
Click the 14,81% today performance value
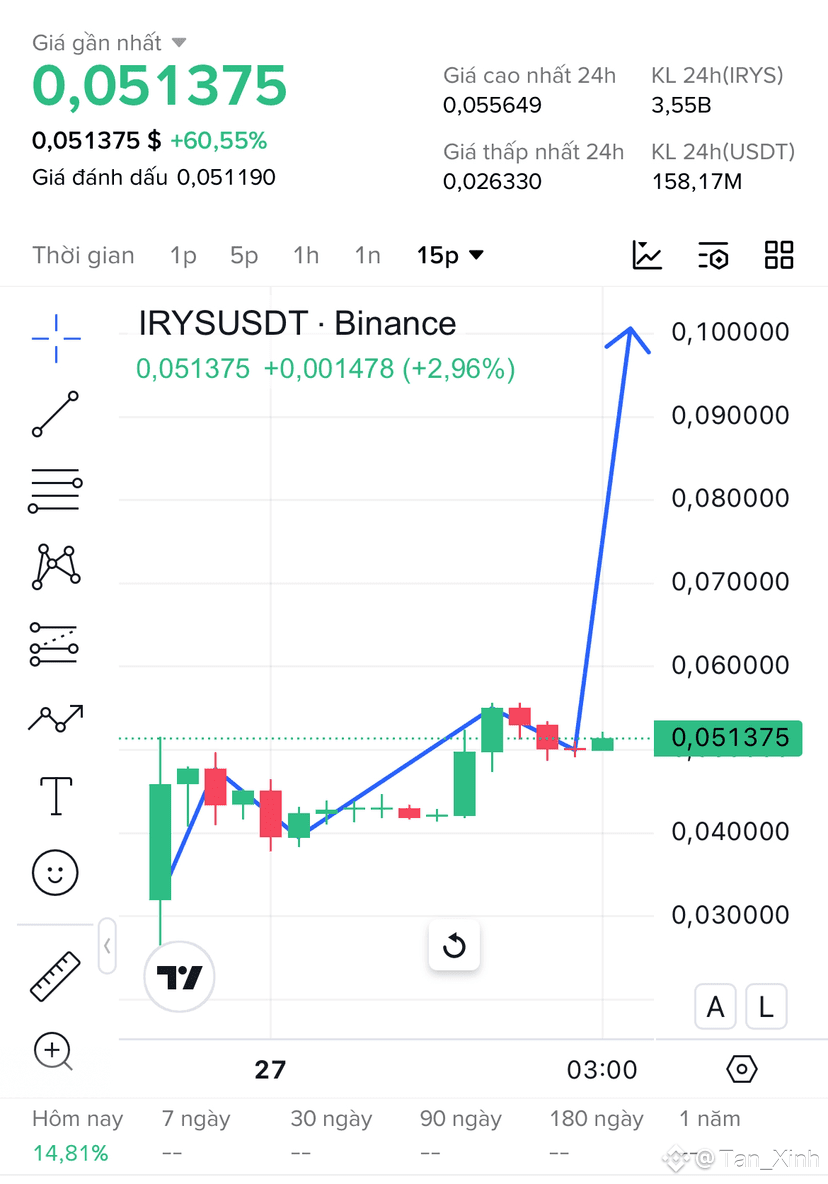[x=70, y=1153]
